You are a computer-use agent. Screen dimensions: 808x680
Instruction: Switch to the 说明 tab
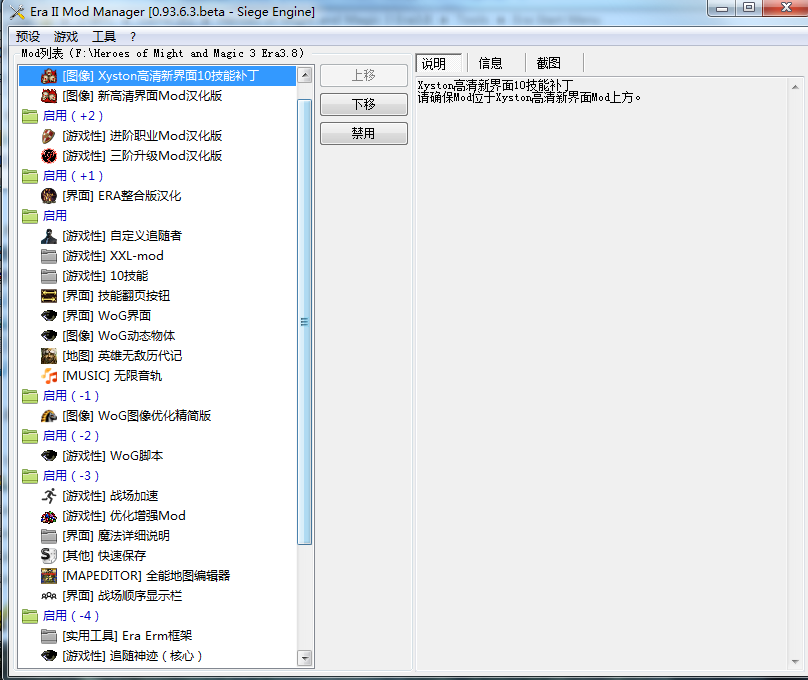(439, 63)
